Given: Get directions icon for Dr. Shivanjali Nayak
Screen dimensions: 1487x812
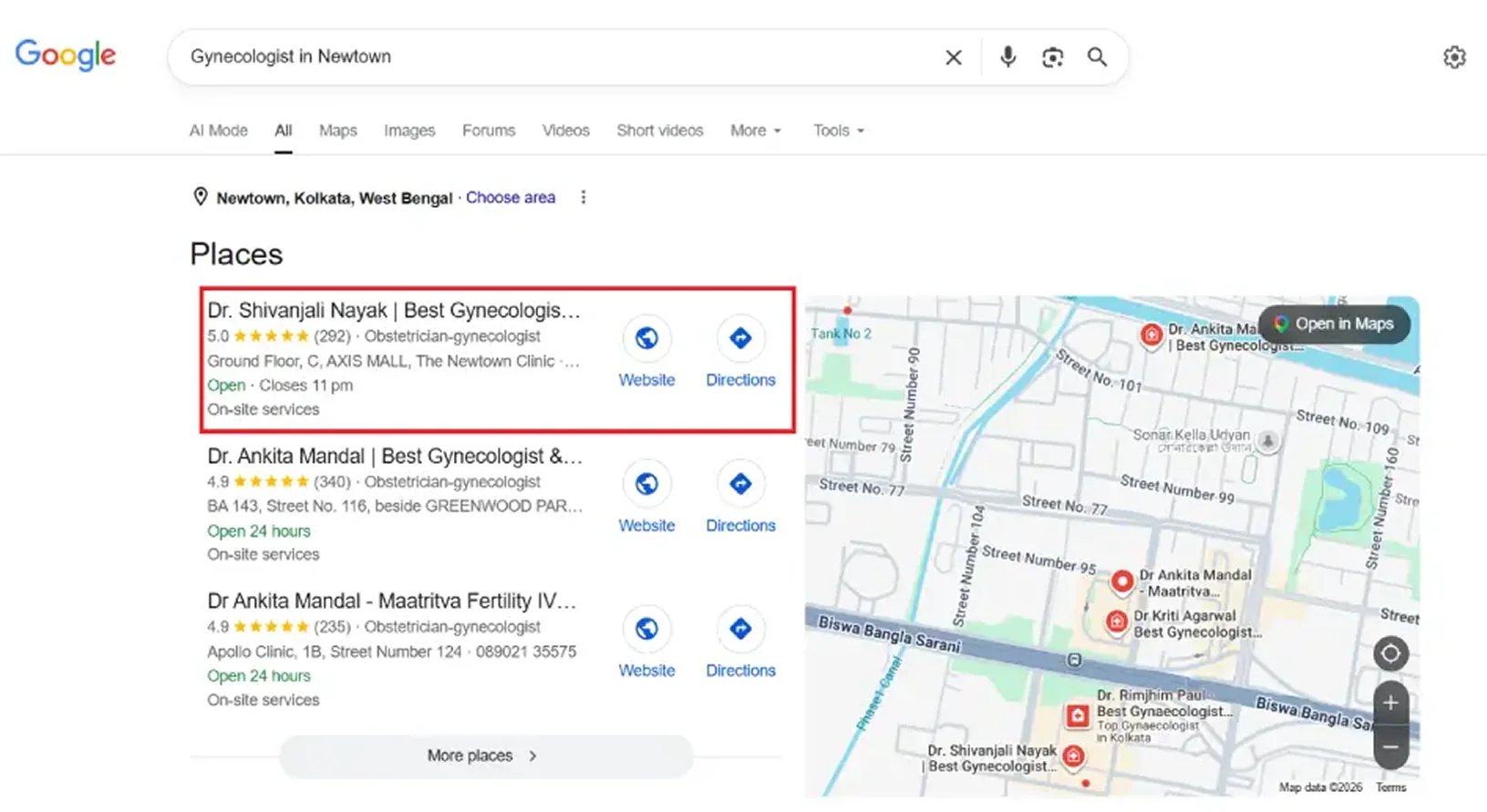Looking at the screenshot, I should click(740, 338).
